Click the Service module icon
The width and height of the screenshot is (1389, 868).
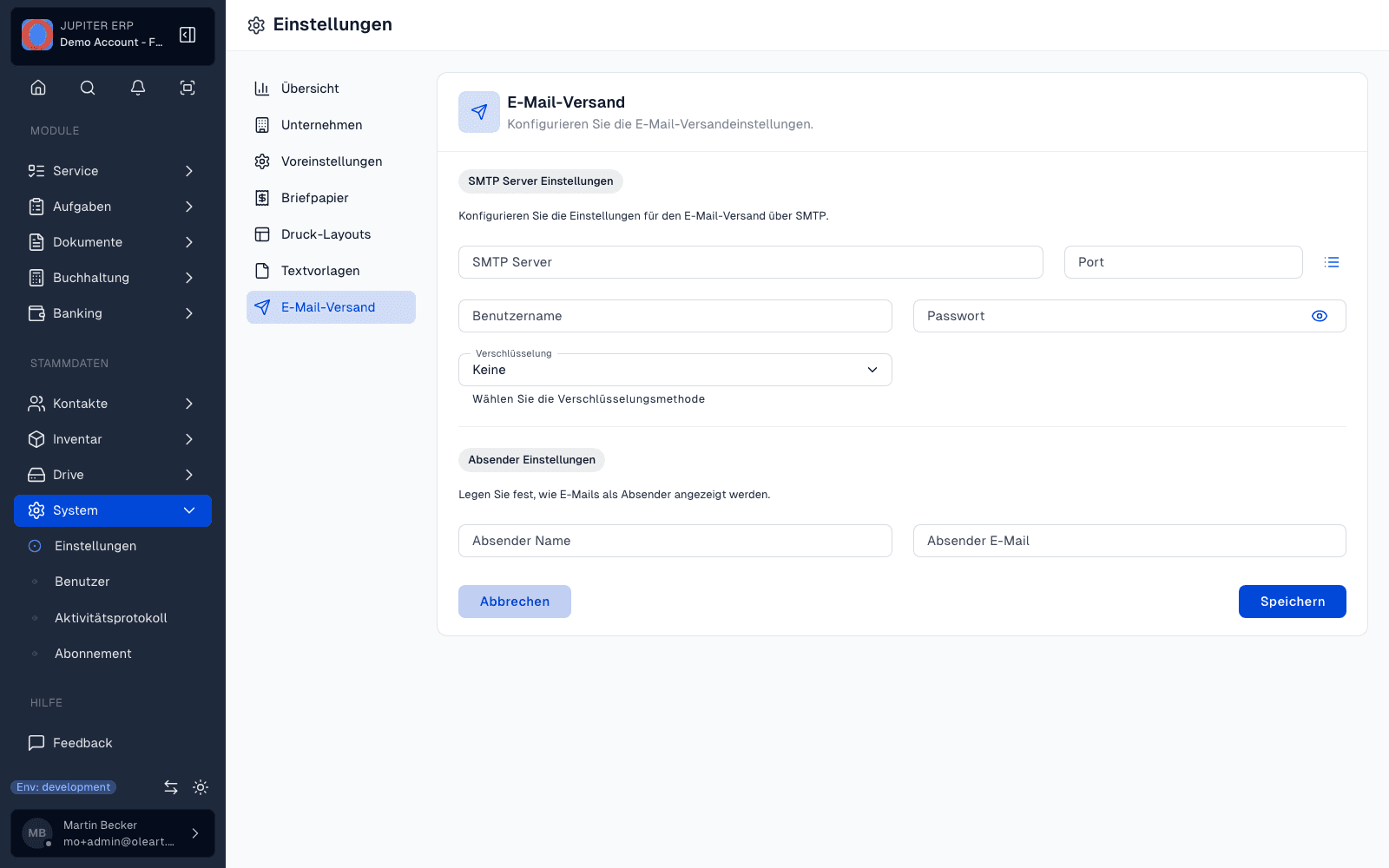click(x=36, y=171)
